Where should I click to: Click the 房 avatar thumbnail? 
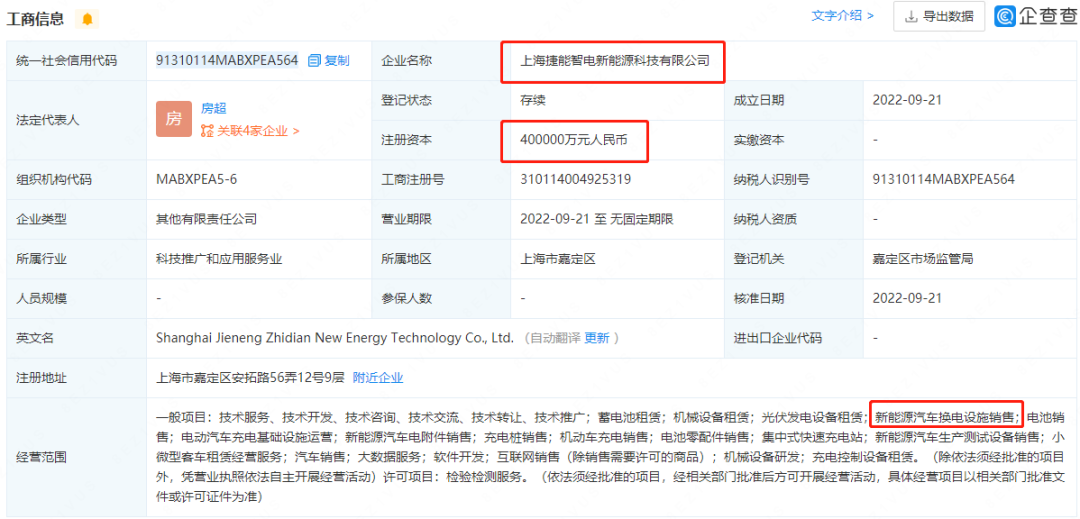[174, 119]
